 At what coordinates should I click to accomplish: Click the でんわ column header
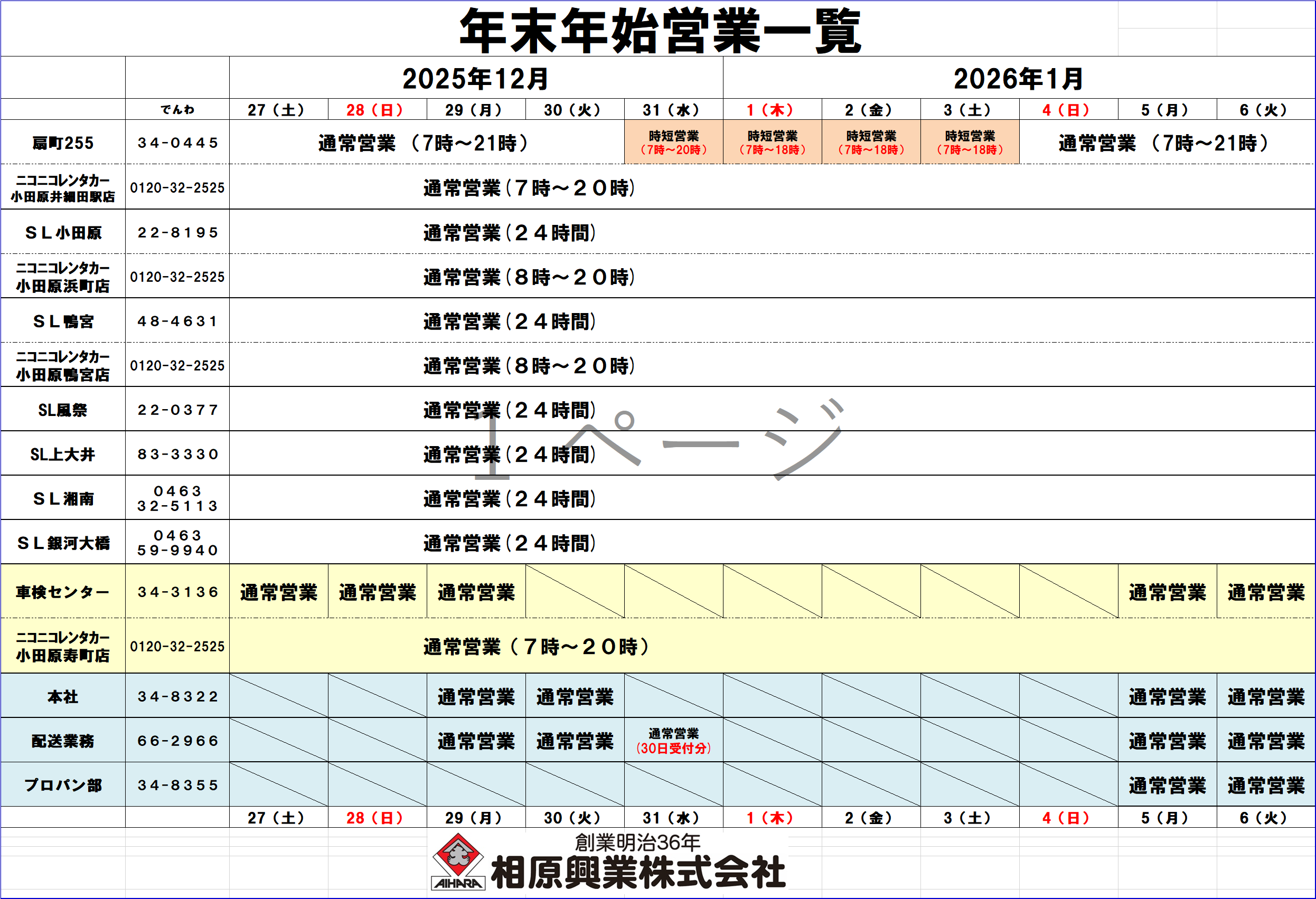[x=177, y=110]
